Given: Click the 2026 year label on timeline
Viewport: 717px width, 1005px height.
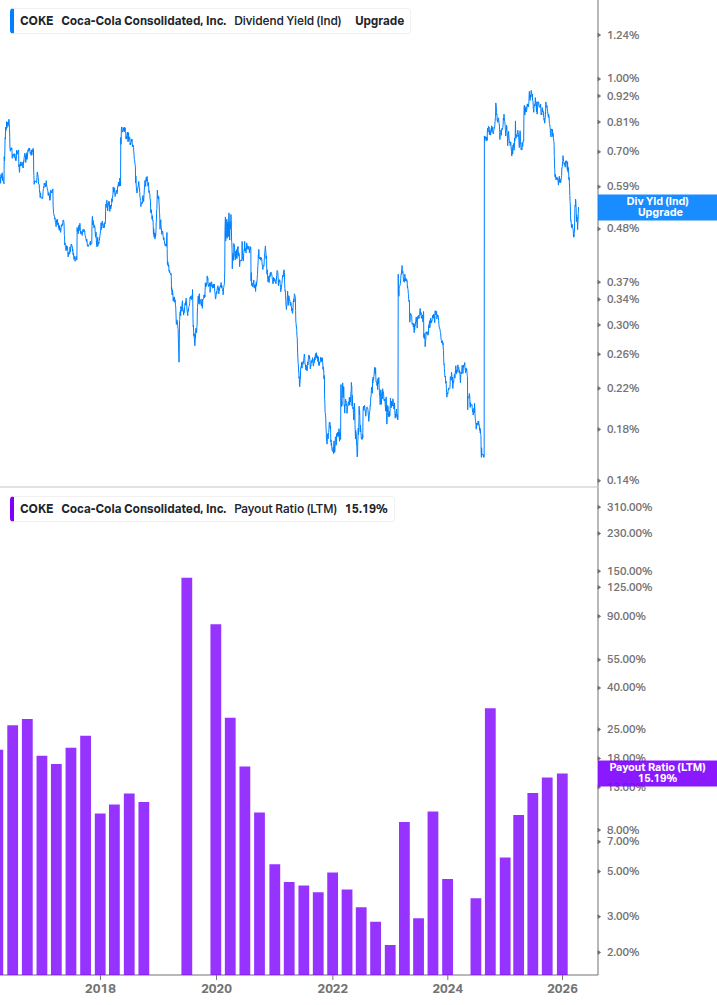Looking at the screenshot, I should [x=563, y=986].
